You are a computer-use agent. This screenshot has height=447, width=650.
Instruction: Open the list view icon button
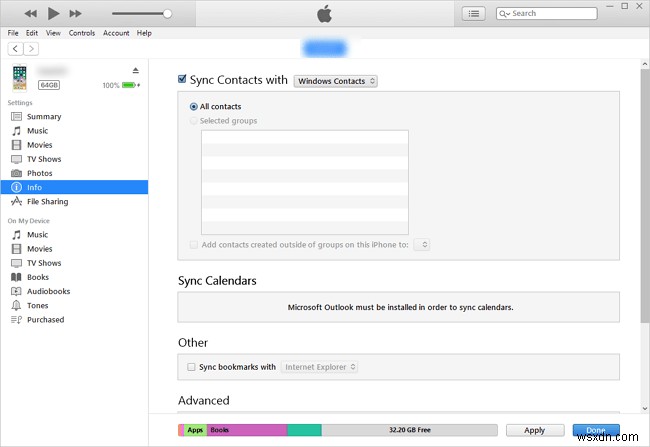point(473,14)
